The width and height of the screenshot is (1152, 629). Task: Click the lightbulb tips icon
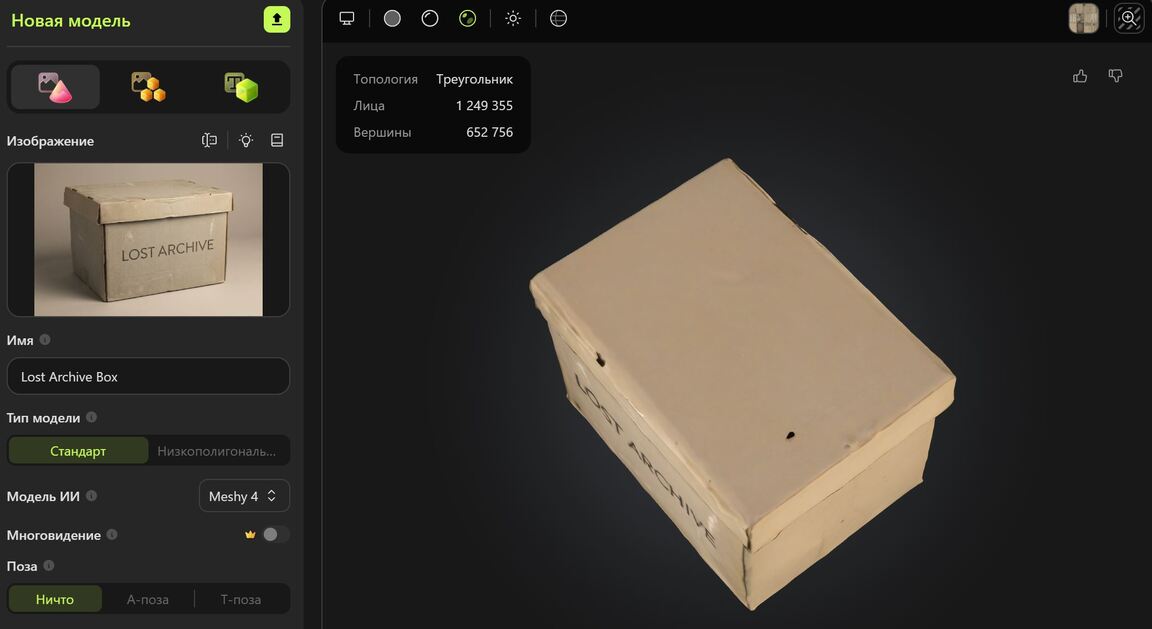click(246, 140)
